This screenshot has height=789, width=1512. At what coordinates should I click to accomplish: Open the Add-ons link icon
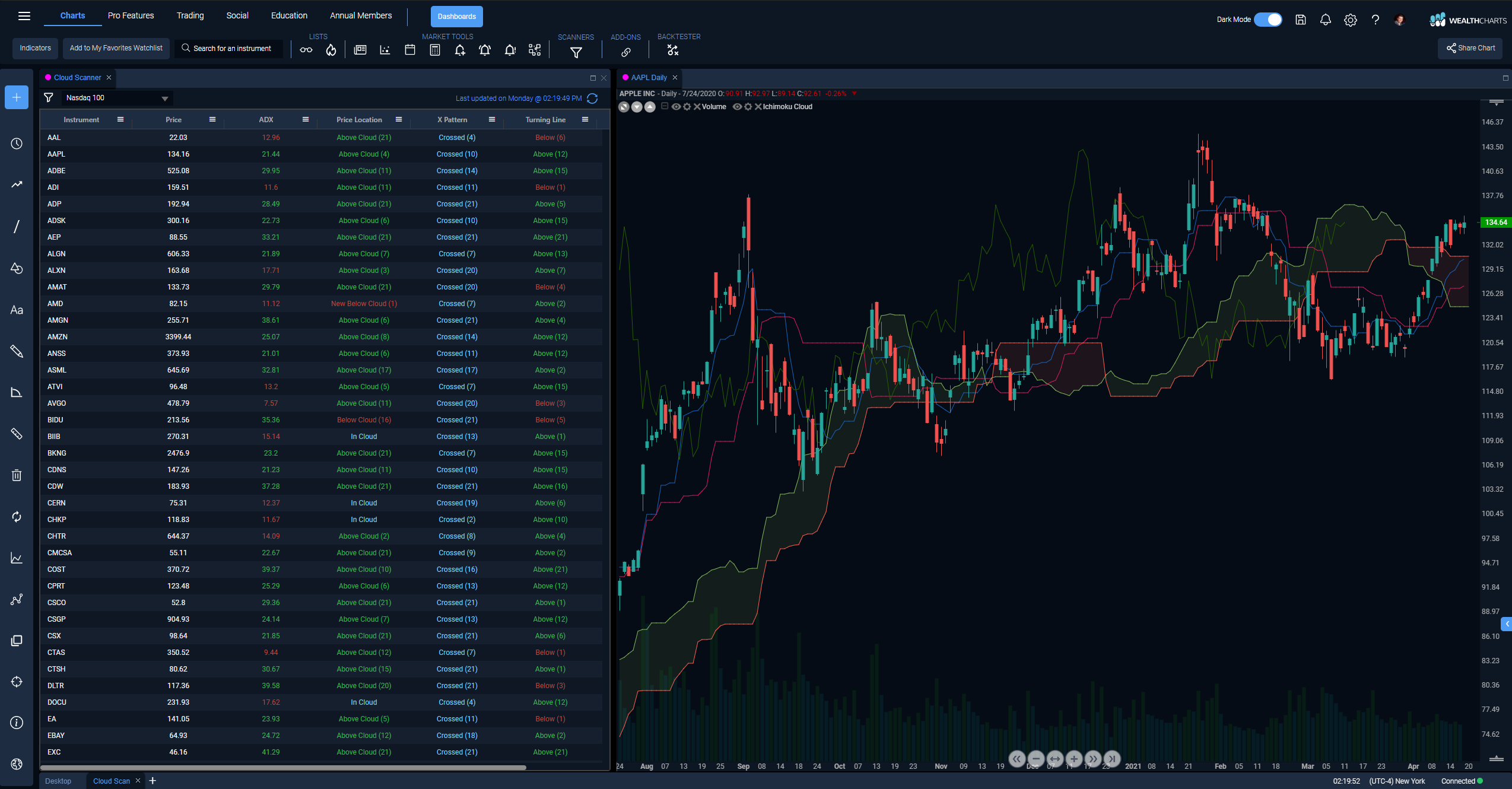[626, 52]
